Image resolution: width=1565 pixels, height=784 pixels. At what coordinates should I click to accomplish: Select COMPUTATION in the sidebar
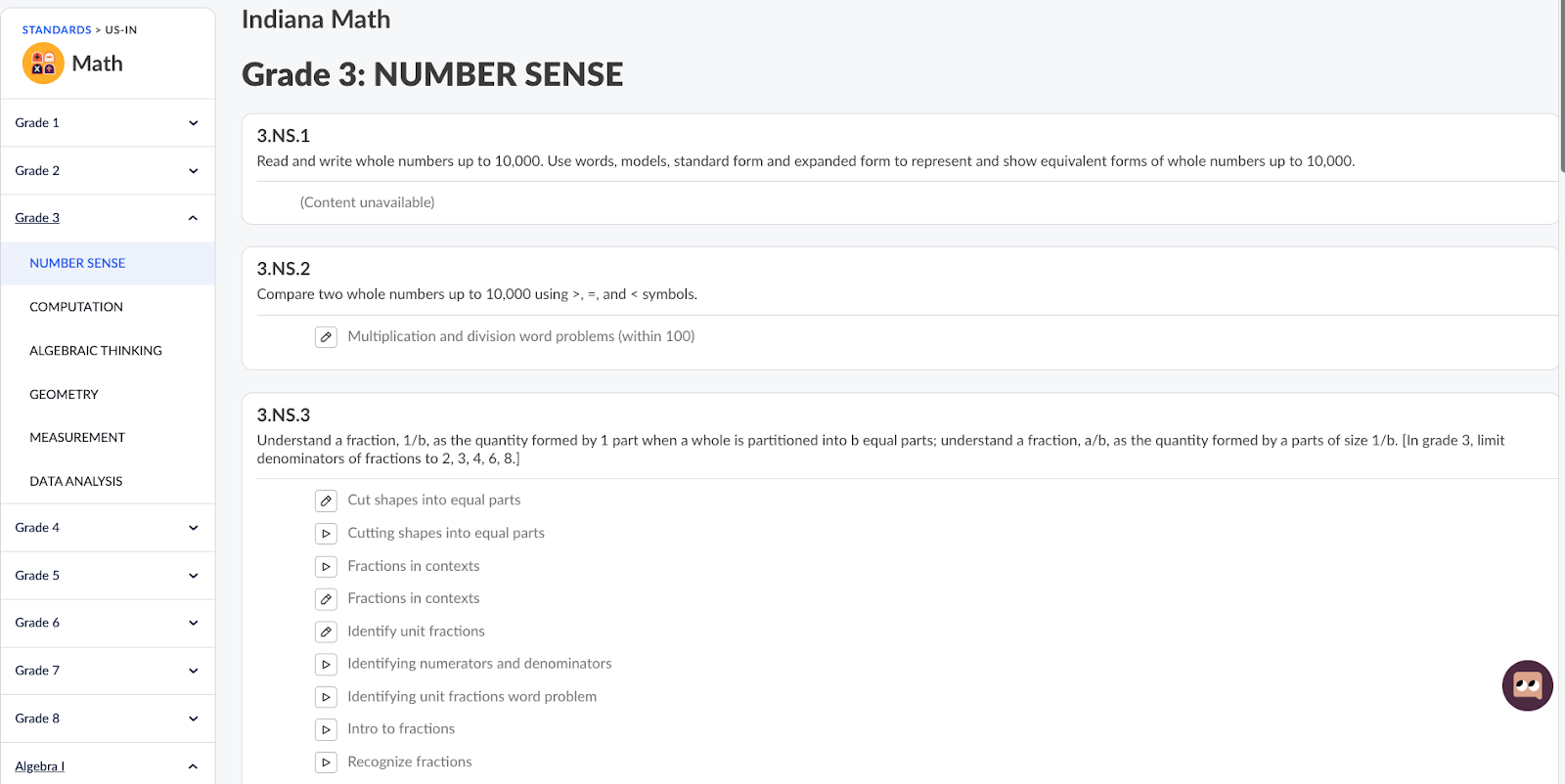point(76,307)
